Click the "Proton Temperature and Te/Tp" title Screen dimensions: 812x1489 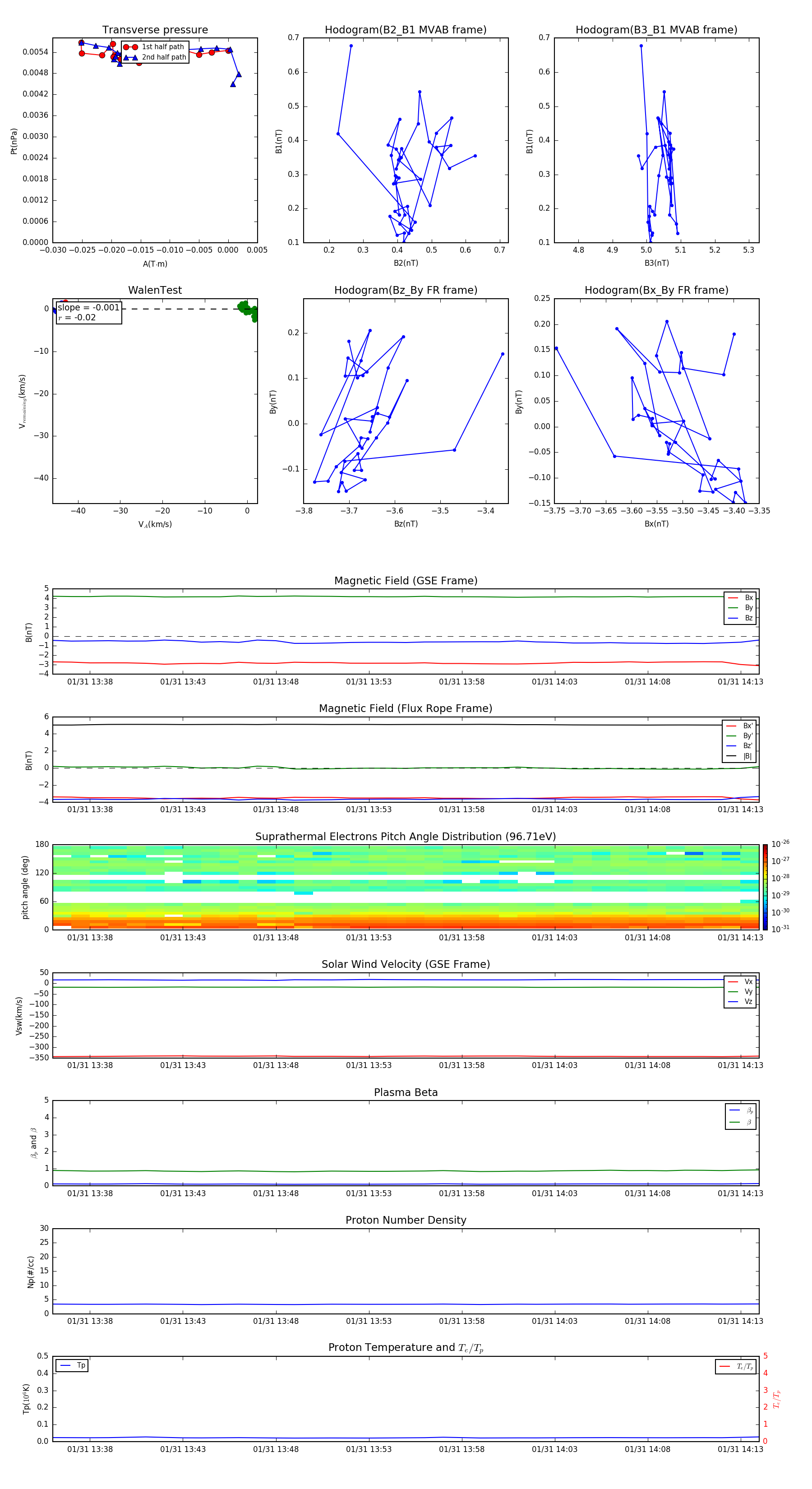tap(406, 1348)
